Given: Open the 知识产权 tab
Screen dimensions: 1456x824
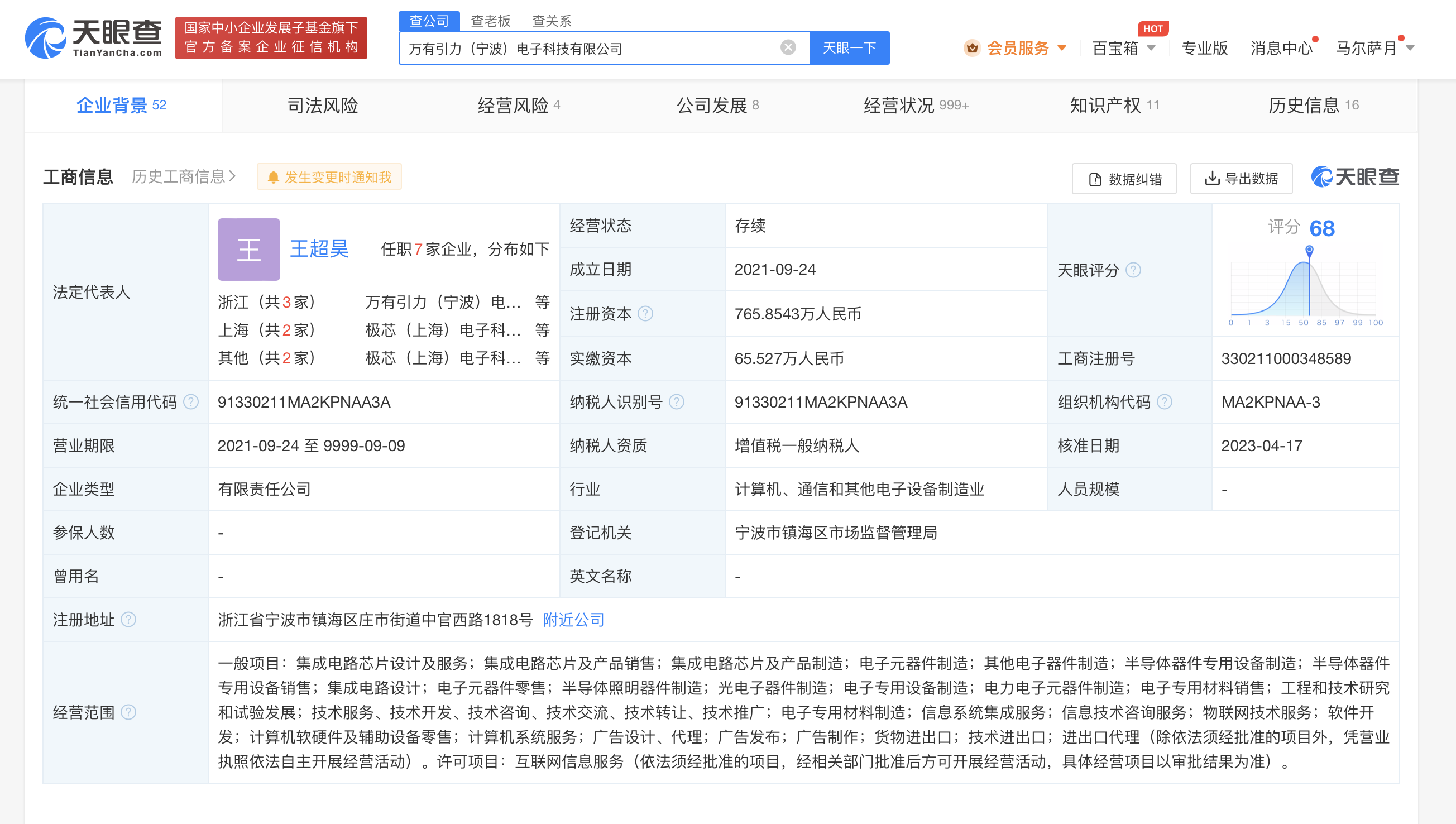Looking at the screenshot, I should click(1114, 106).
